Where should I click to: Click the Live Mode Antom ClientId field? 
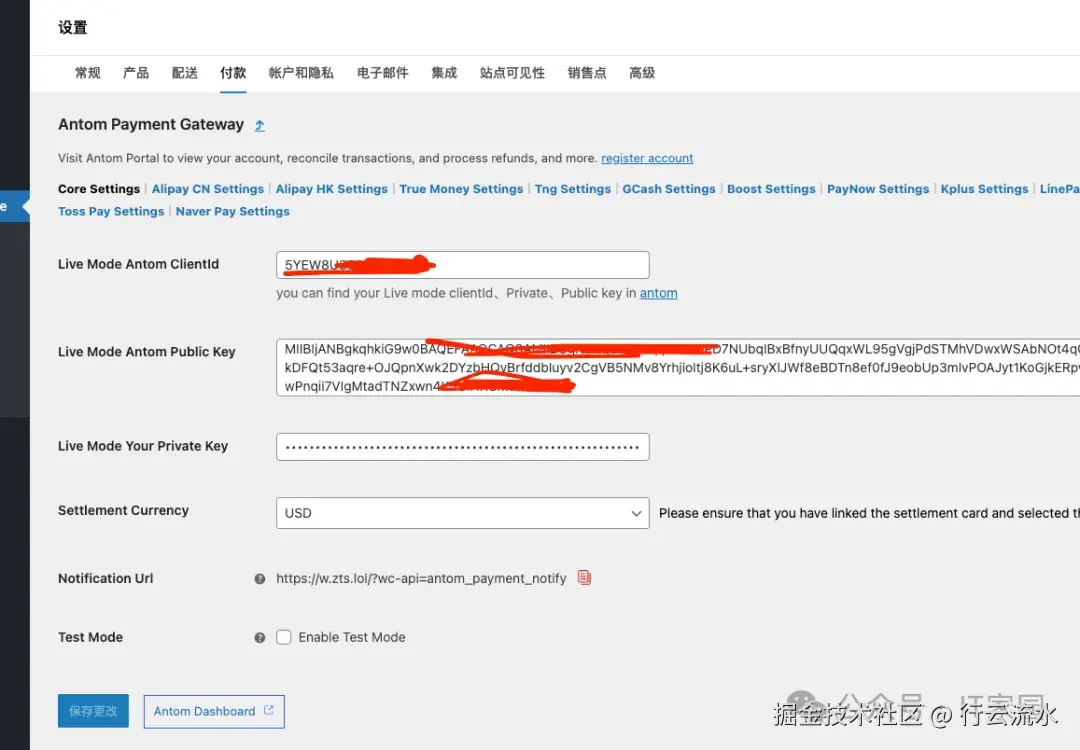[x=462, y=264]
